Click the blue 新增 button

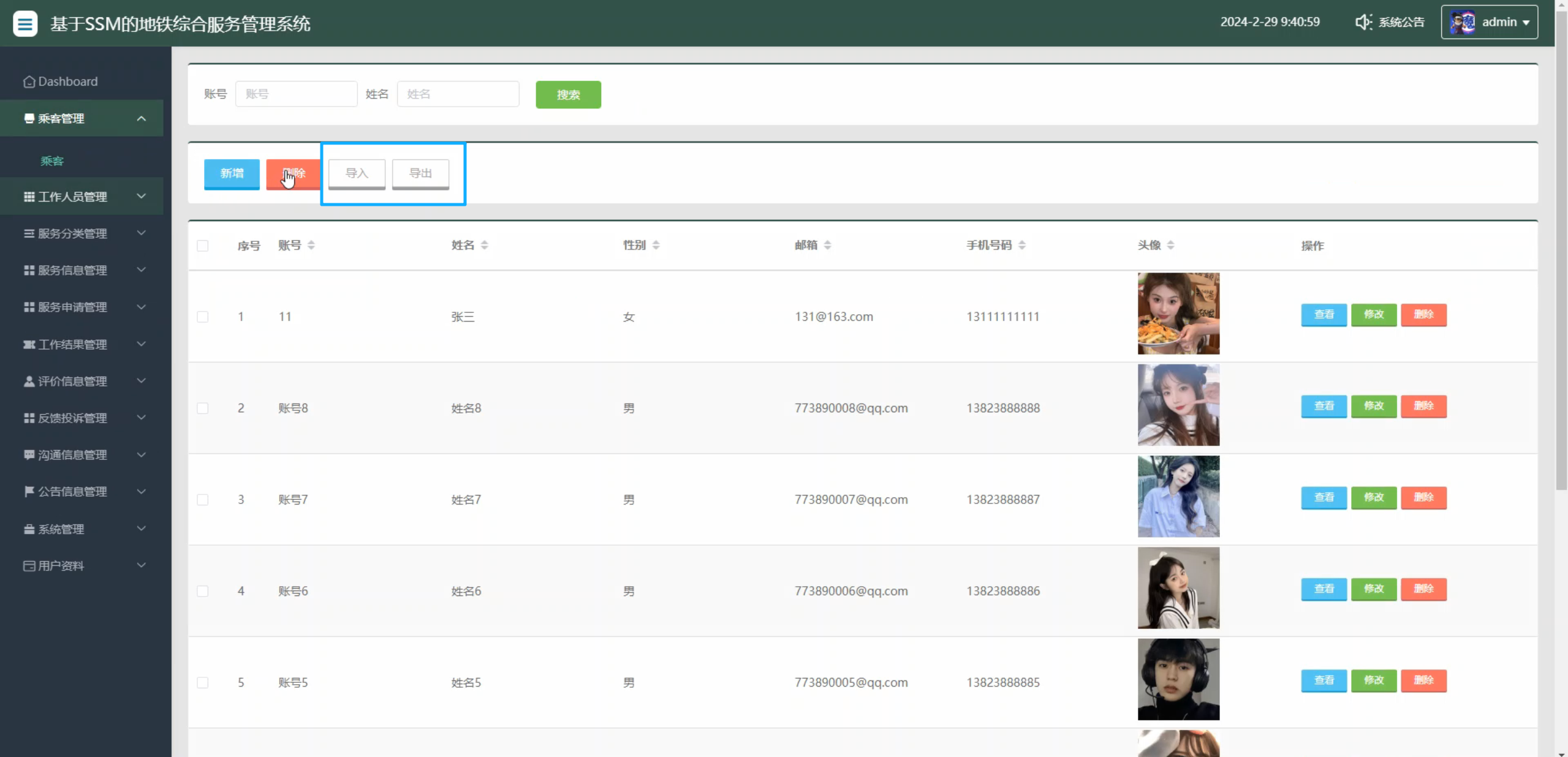click(232, 173)
